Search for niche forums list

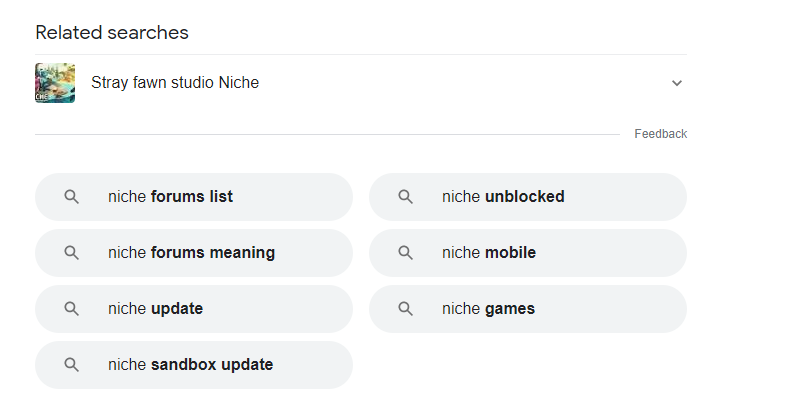194,197
